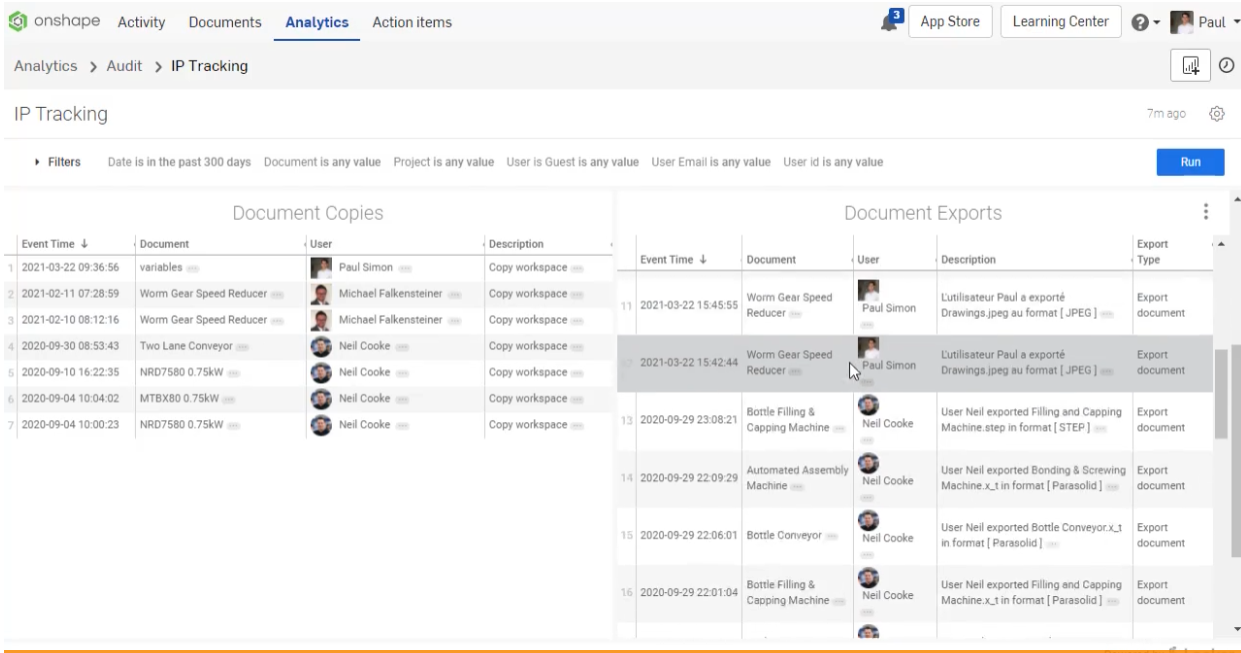The width and height of the screenshot is (1241, 653).
Task: Go to the Documents tab
Action: (225, 22)
